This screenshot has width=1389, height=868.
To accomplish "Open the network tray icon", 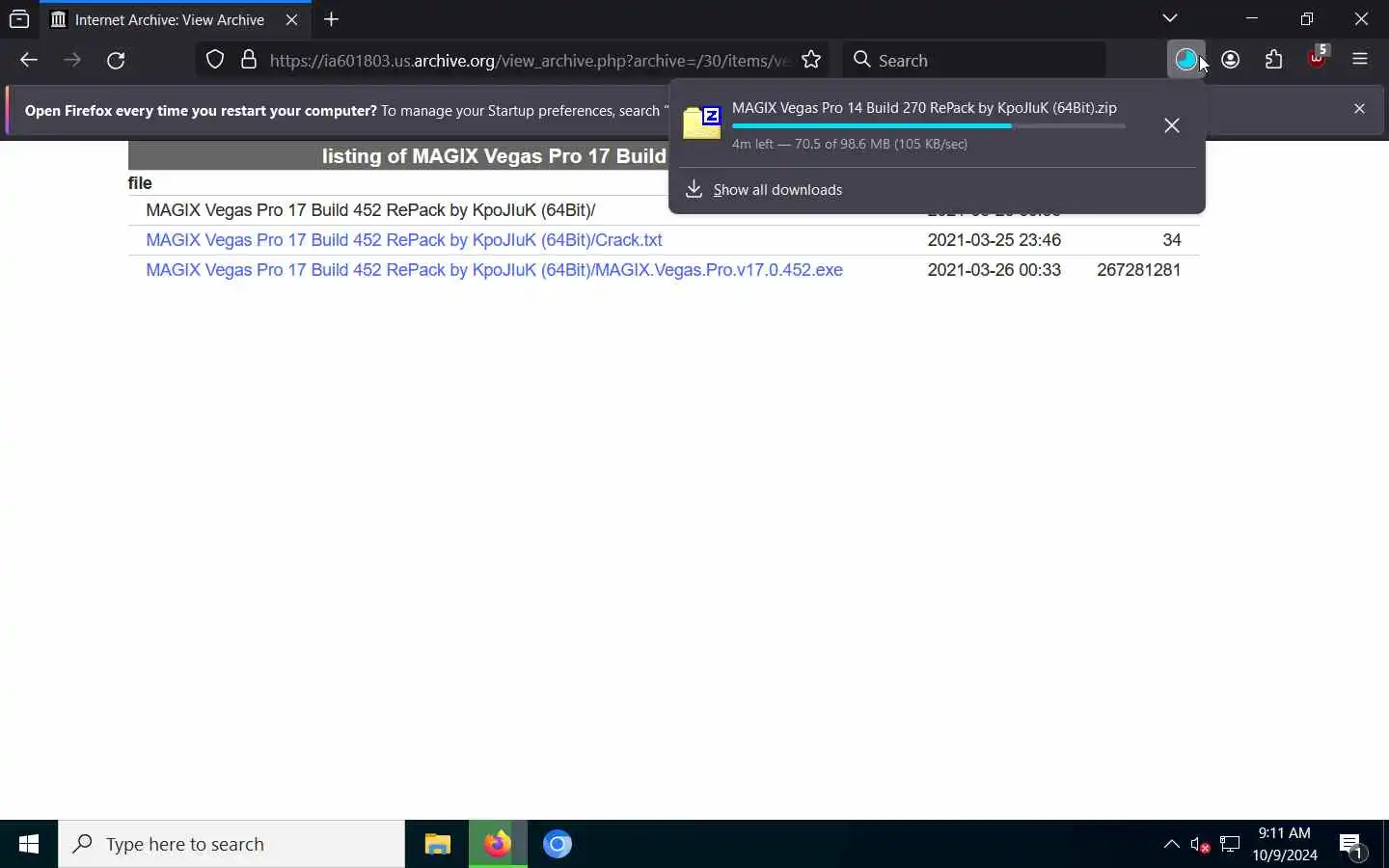I will coord(1230,845).
